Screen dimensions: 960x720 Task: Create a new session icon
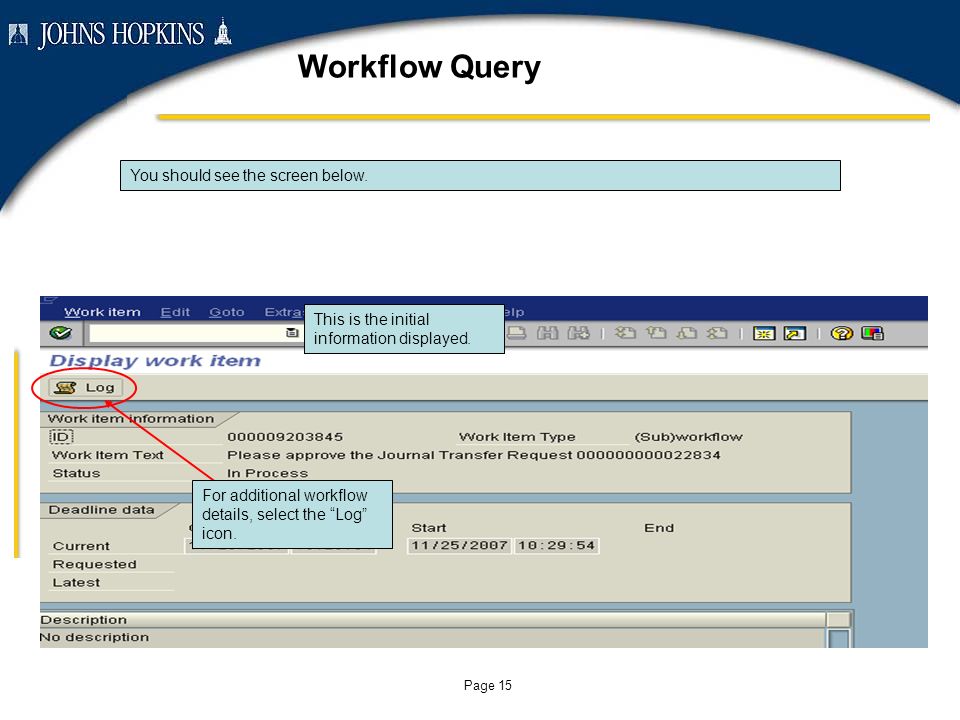(764, 333)
